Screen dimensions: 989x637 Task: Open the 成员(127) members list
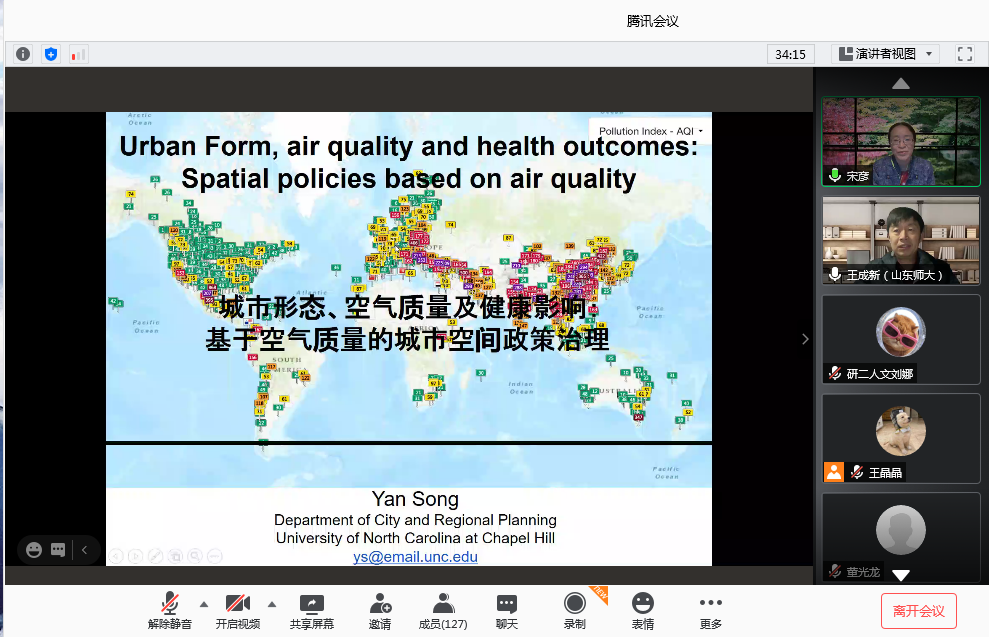coord(443,611)
